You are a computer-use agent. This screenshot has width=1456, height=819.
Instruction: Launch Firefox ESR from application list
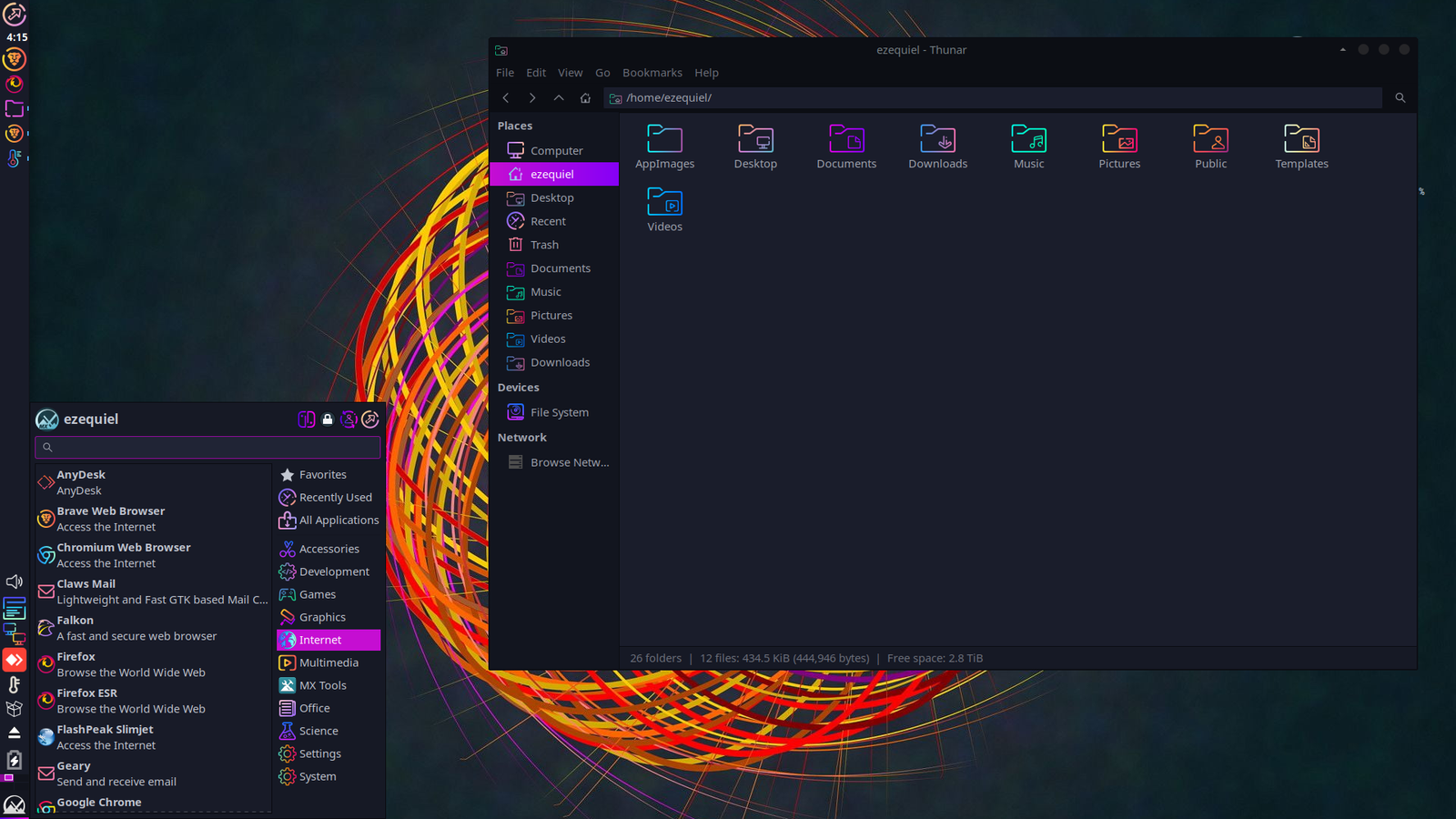[x=153, y=701]
